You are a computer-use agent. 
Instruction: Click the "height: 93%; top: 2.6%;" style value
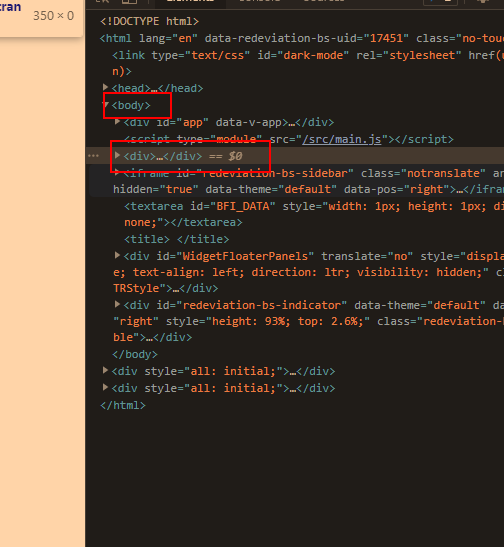tap(288, 321)
